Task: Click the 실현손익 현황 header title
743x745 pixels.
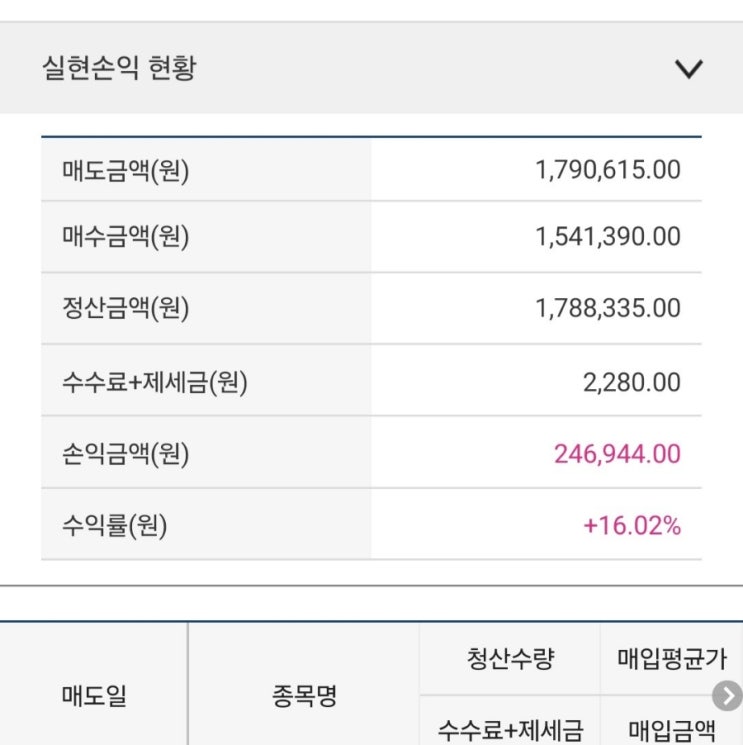Action: 119,69
